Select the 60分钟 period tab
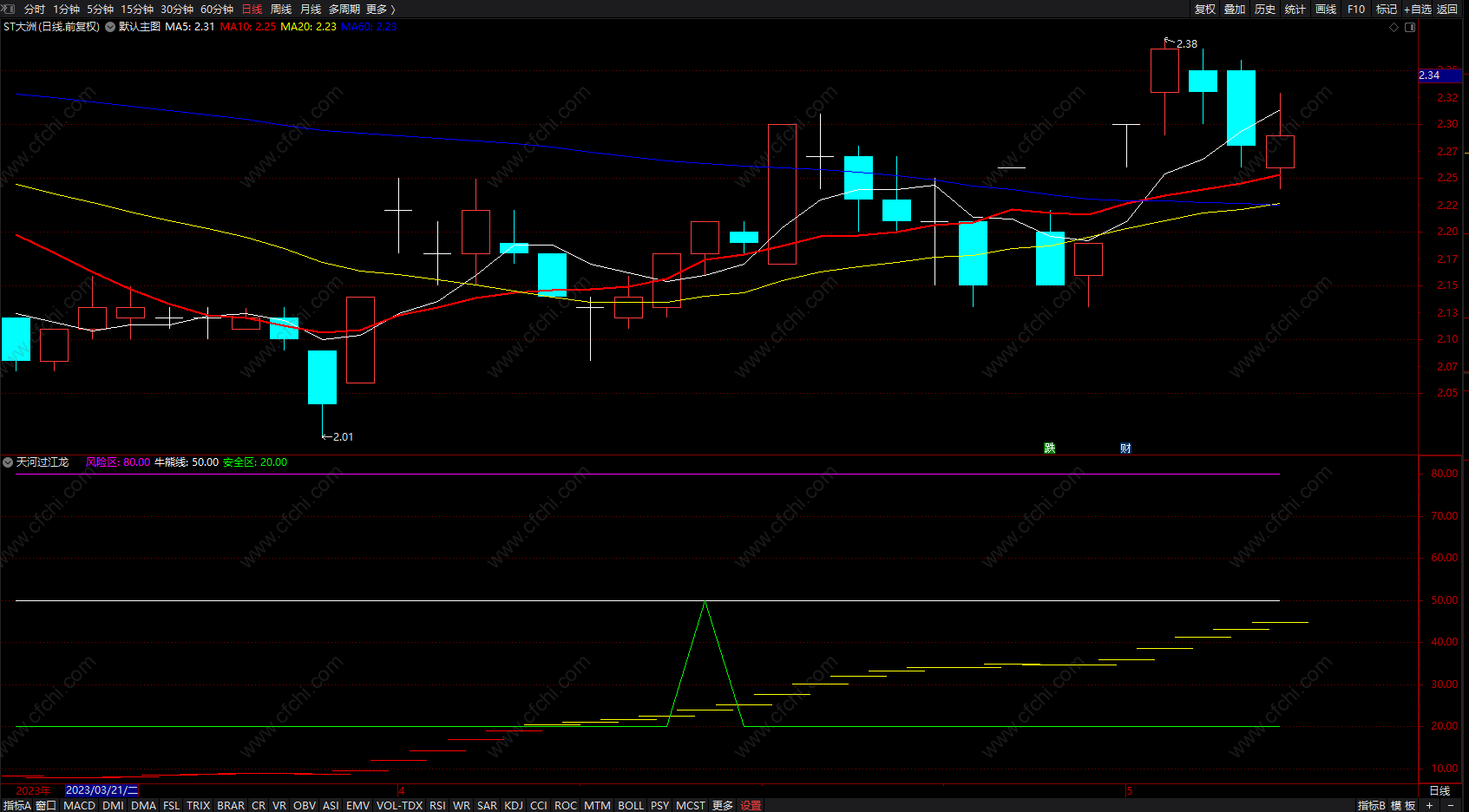Viewport: 1469px width, 812px height. [x=217, y=9]
